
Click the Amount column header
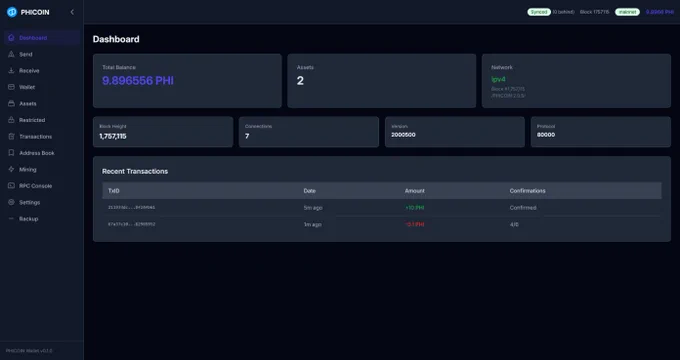(415, 191)
